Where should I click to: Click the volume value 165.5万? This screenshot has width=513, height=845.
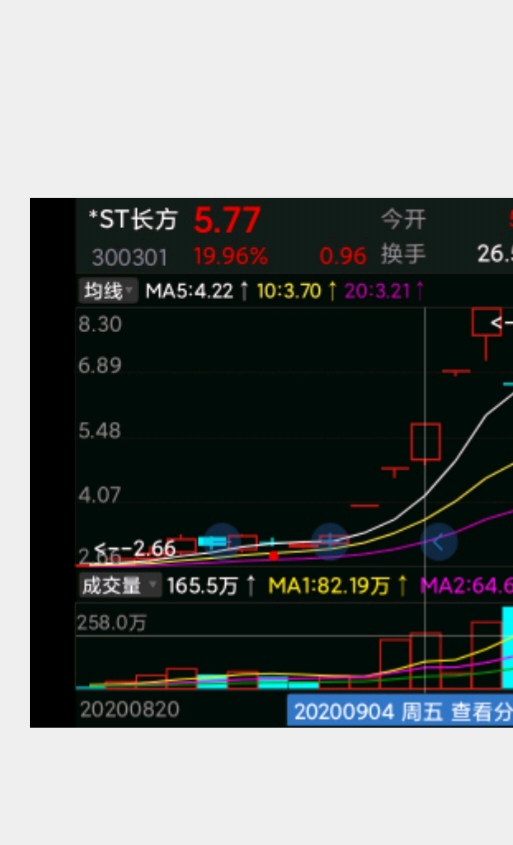click(203, 586)
